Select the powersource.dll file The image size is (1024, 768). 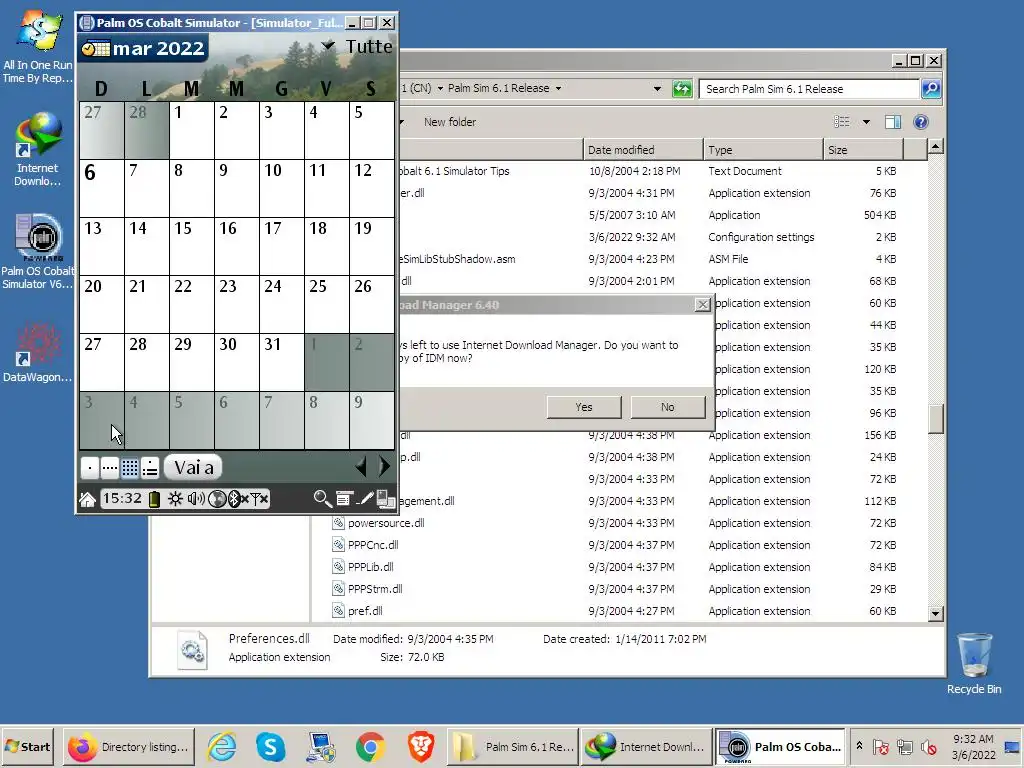[386, 523]
